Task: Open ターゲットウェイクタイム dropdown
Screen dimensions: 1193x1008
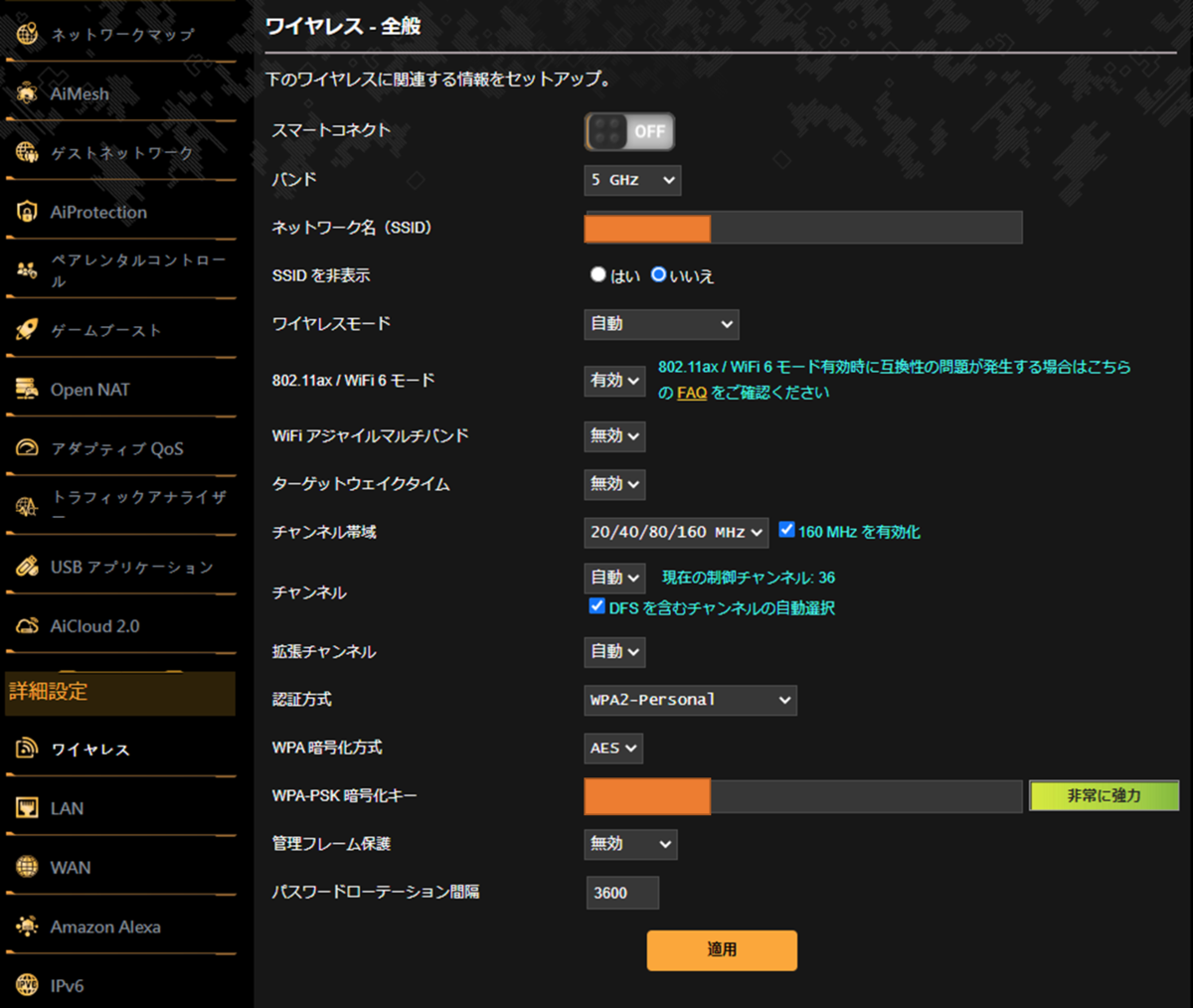Action: pos(614,484)
